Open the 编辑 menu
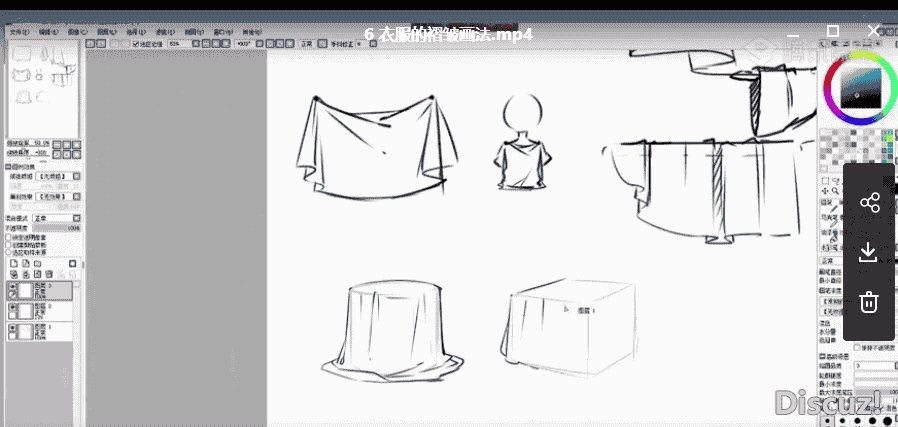Viewport: 898px width, 427px height. (x=49, y=32)
